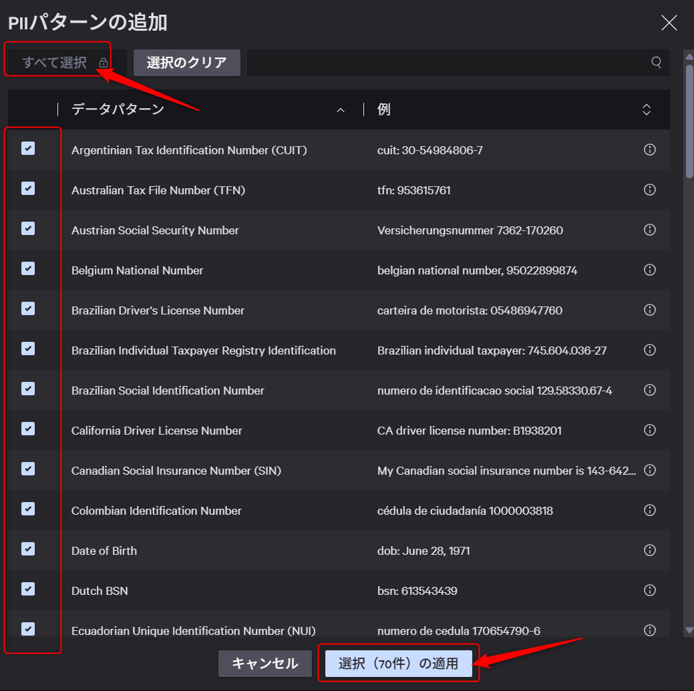Viewport: 694px width, 691px height.
Task: Uncheck the Date of Birth pattern
Action: (28, 549)
